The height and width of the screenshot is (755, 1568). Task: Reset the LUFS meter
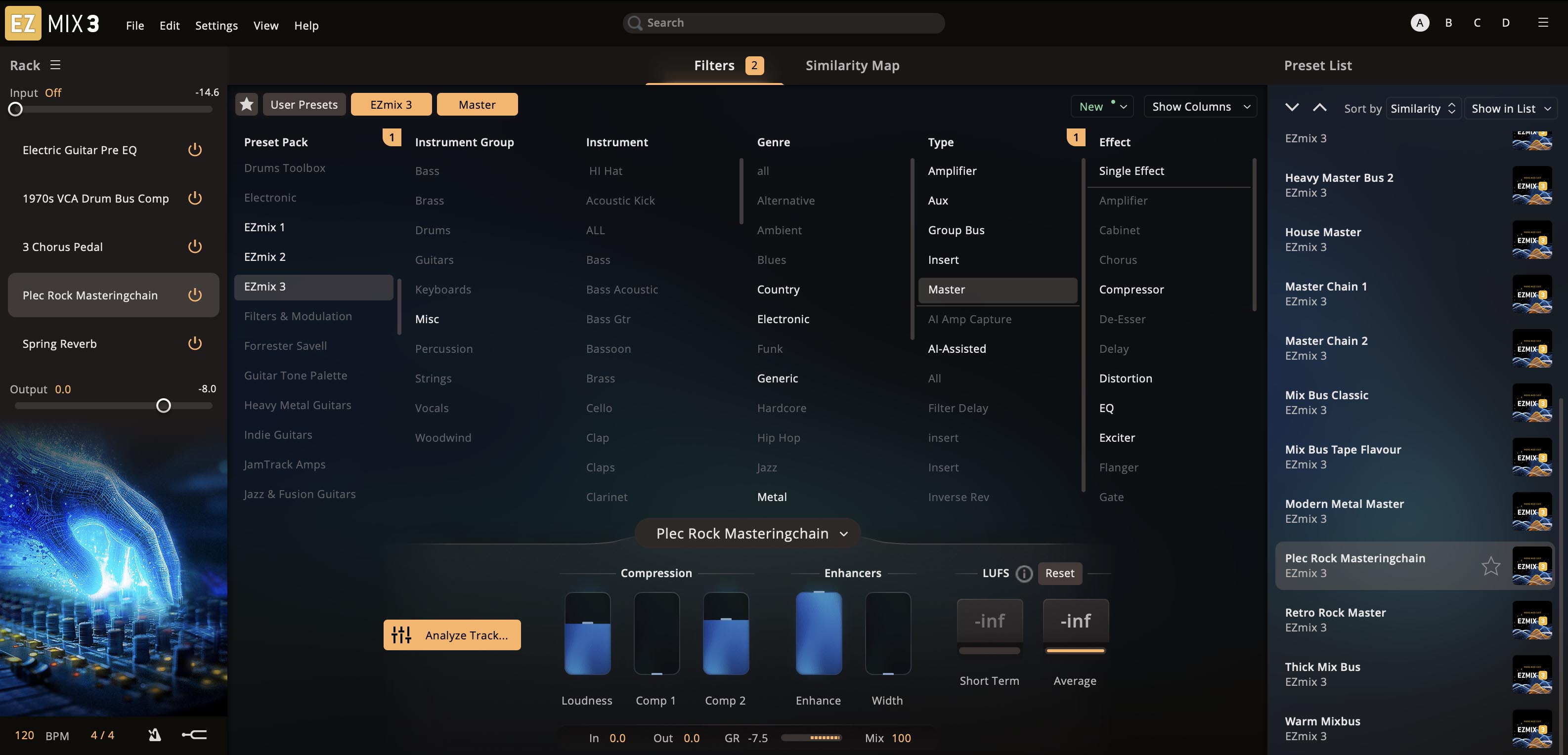point(1060,573)
